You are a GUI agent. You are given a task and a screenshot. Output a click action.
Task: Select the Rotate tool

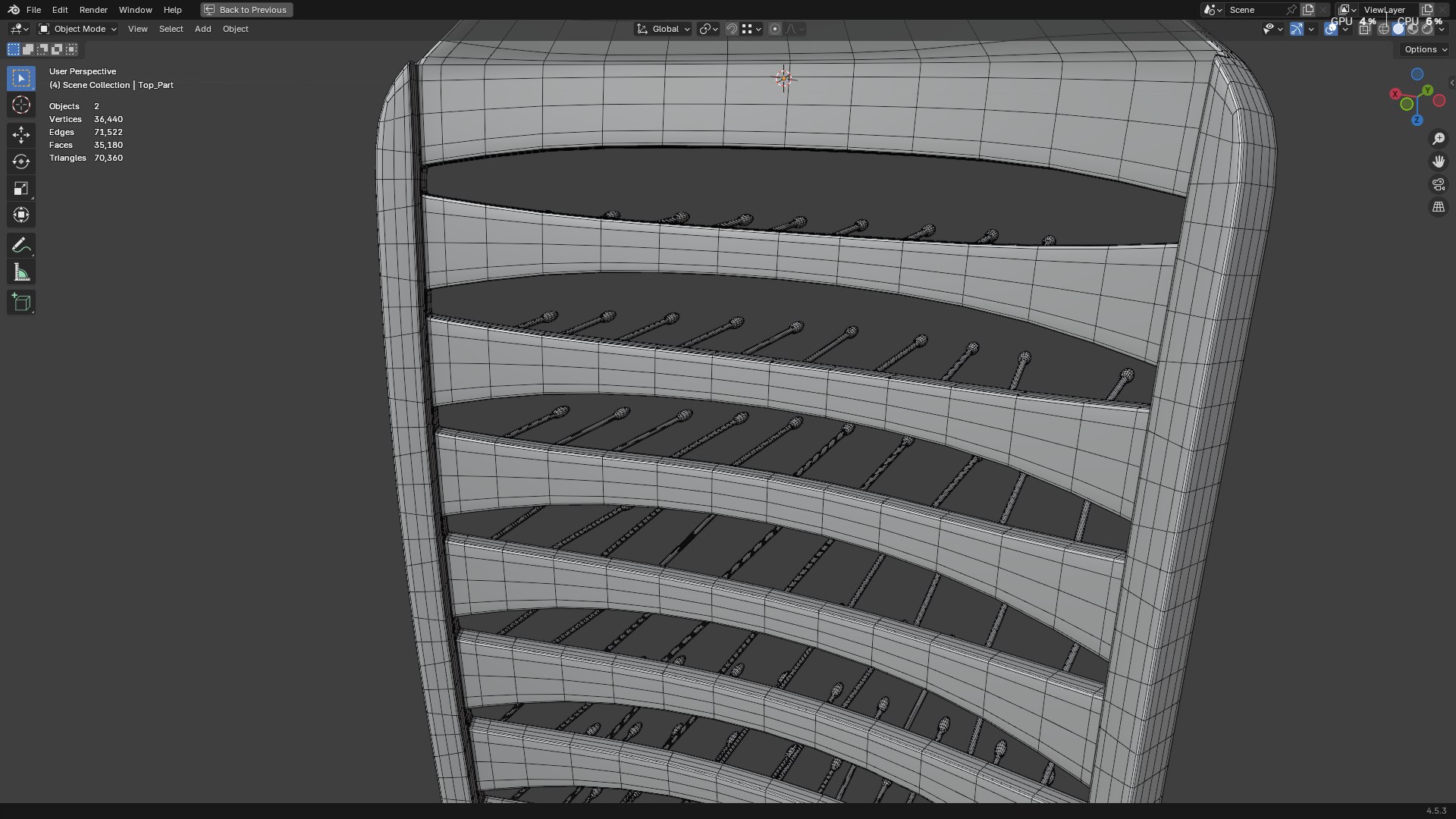coord(21,162)
